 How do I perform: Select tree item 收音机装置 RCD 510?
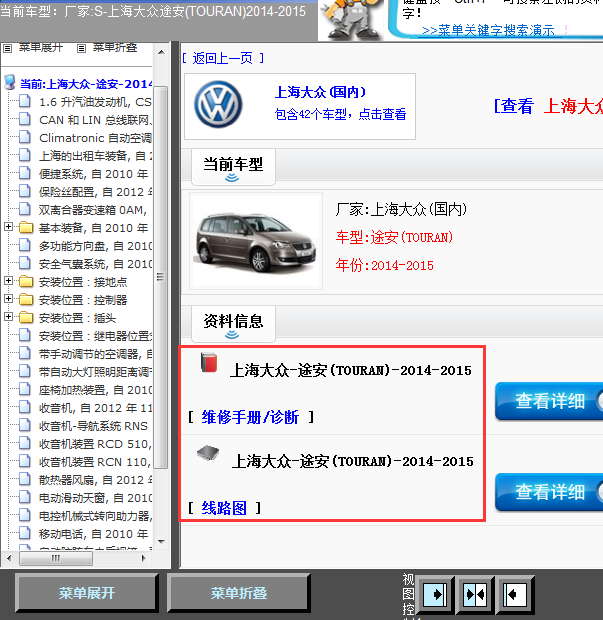click(95, 444)
